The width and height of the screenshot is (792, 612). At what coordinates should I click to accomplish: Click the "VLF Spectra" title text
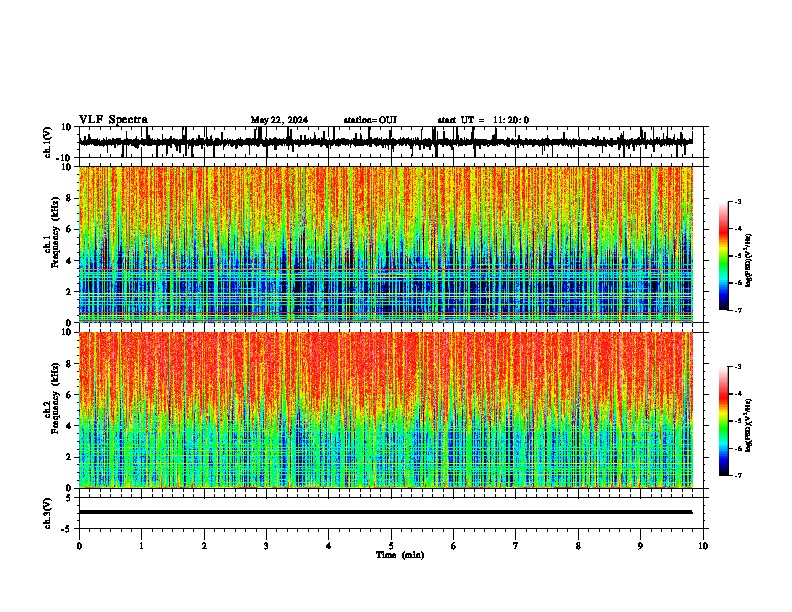[113, 120]
